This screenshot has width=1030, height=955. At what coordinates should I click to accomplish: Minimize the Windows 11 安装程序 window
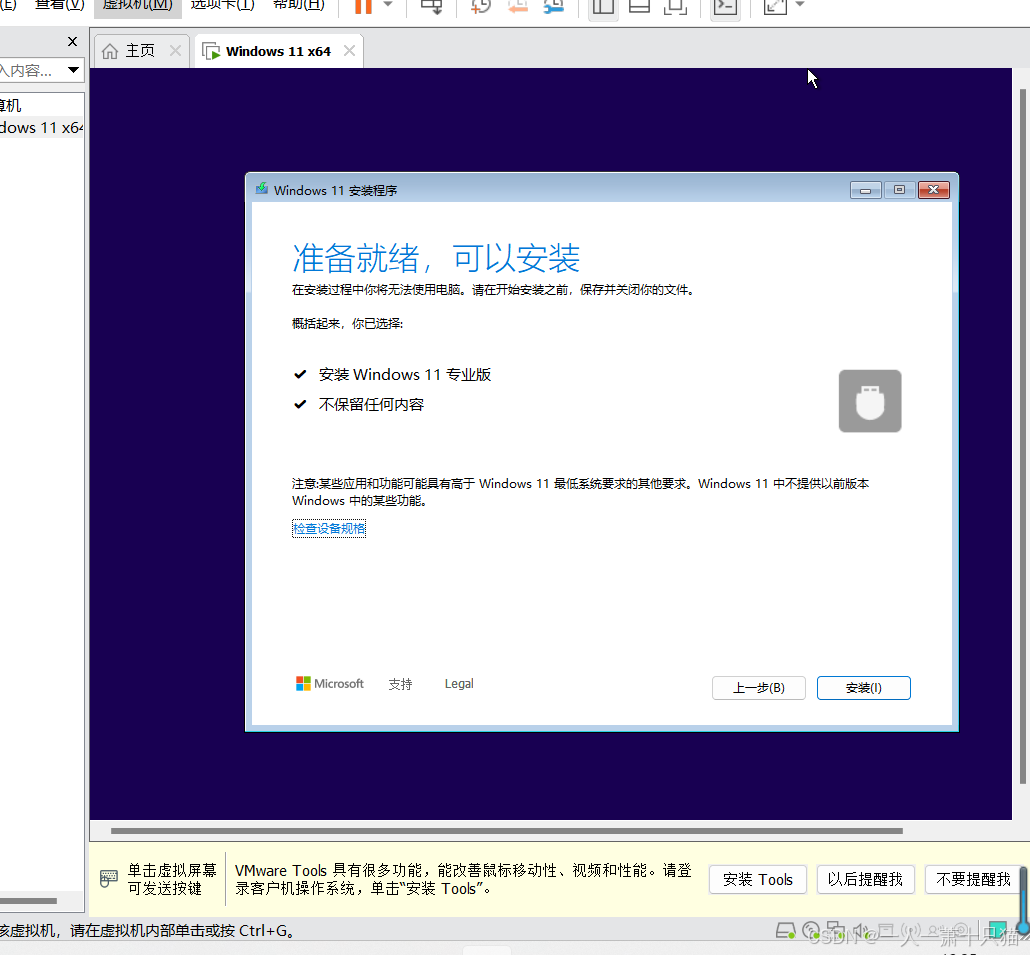865,190
